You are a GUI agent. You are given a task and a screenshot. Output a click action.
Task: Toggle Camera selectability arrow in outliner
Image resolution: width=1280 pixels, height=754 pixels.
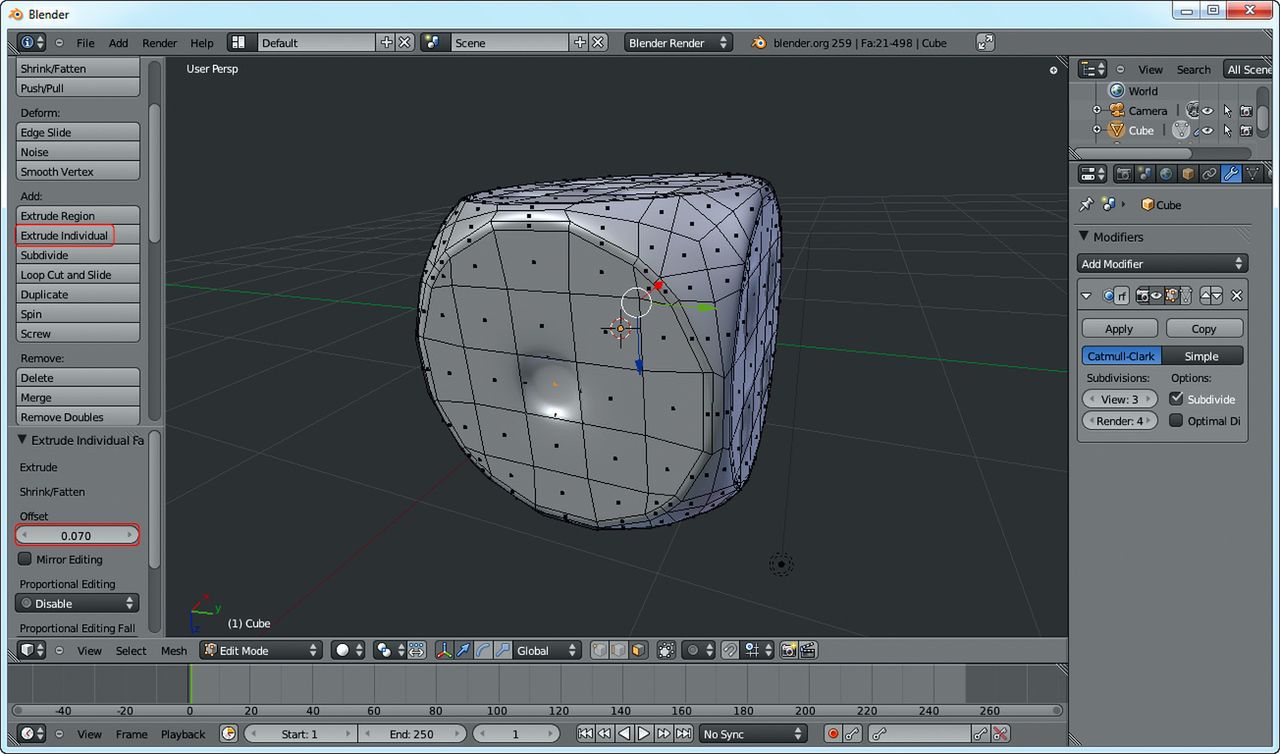tap(1227, 111)
